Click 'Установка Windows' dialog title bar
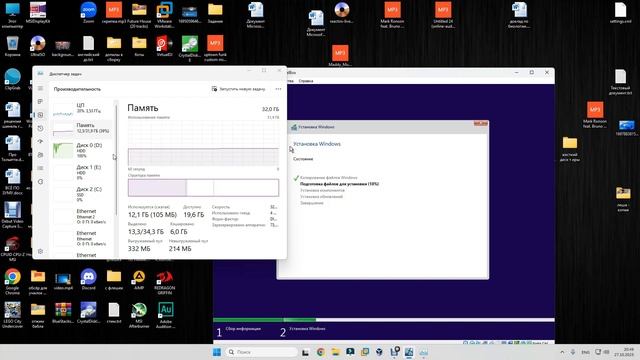Image resolution: width=640 pixels, height=360 pixels. tap(382, 127)
